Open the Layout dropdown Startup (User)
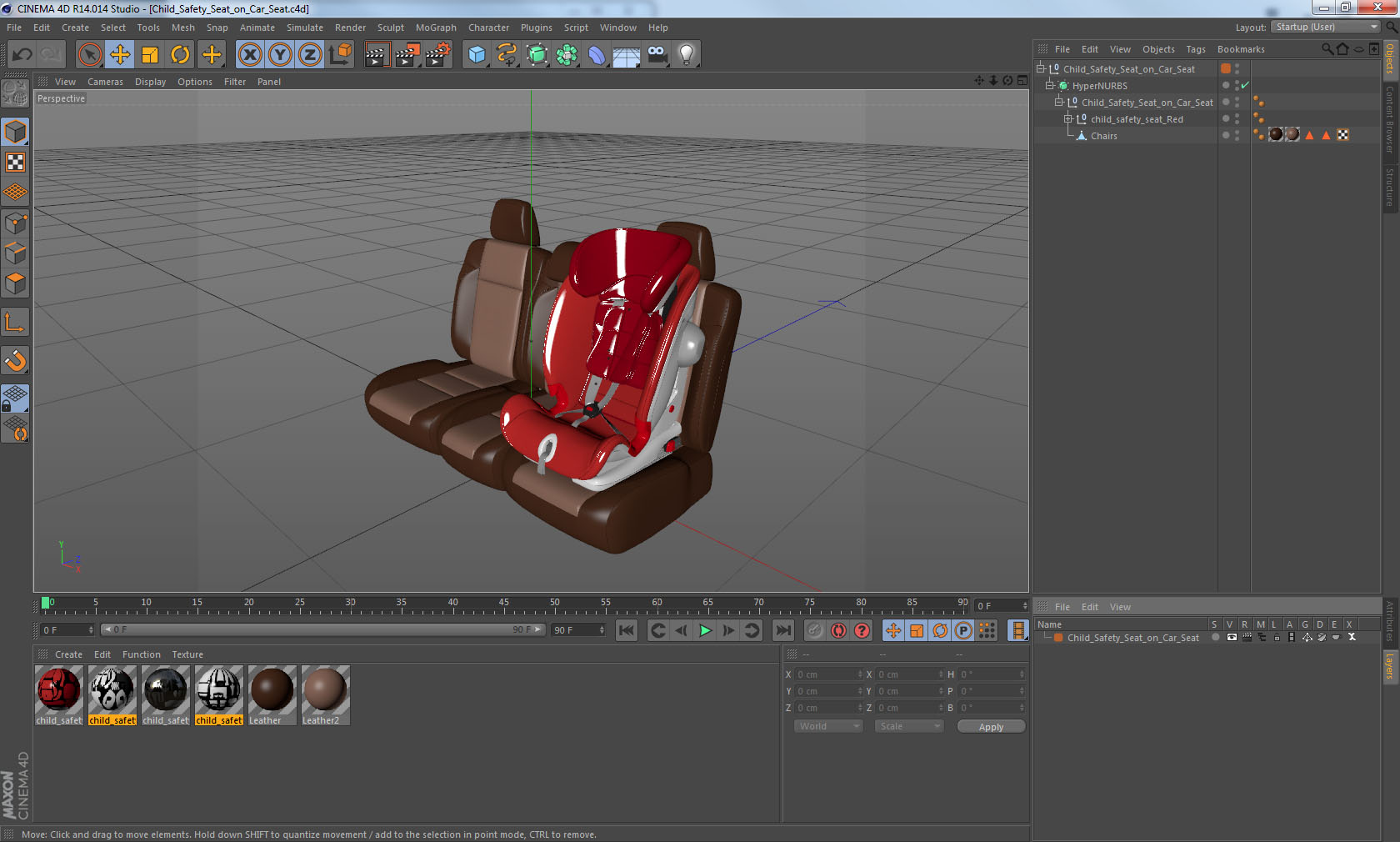The image size is (1400, 842). (1326, 27)
